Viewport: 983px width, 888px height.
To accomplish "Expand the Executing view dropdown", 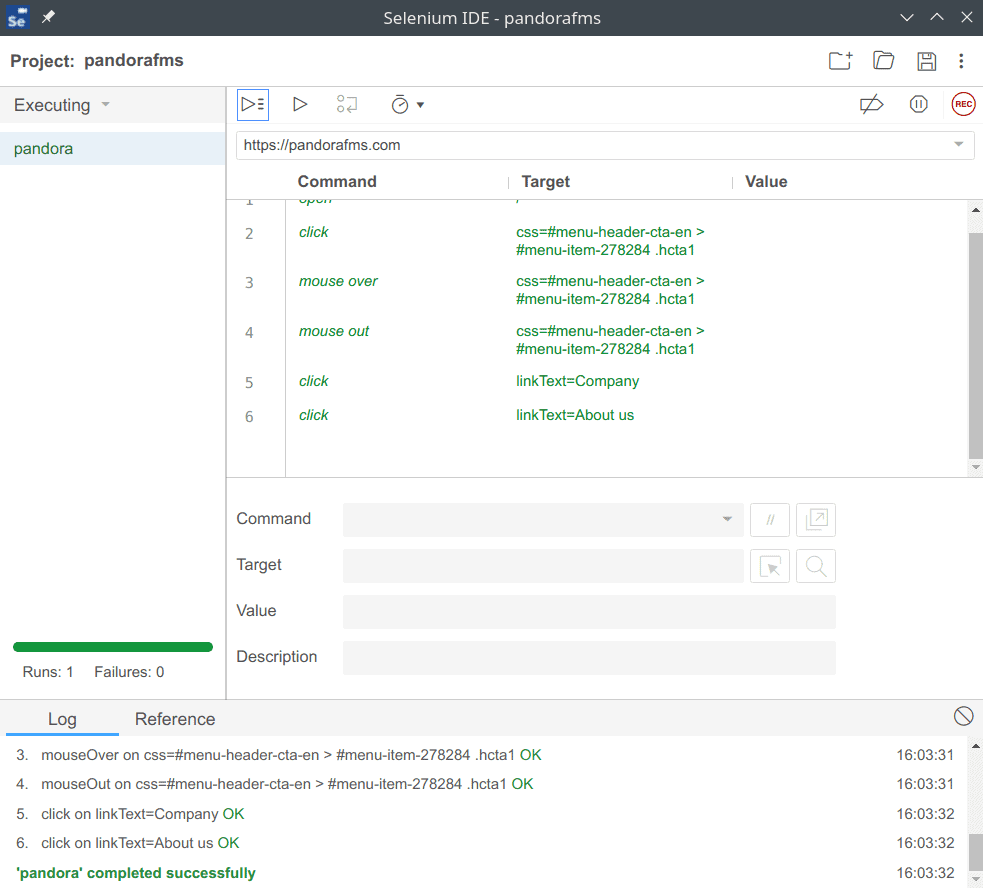I will 105,104.
